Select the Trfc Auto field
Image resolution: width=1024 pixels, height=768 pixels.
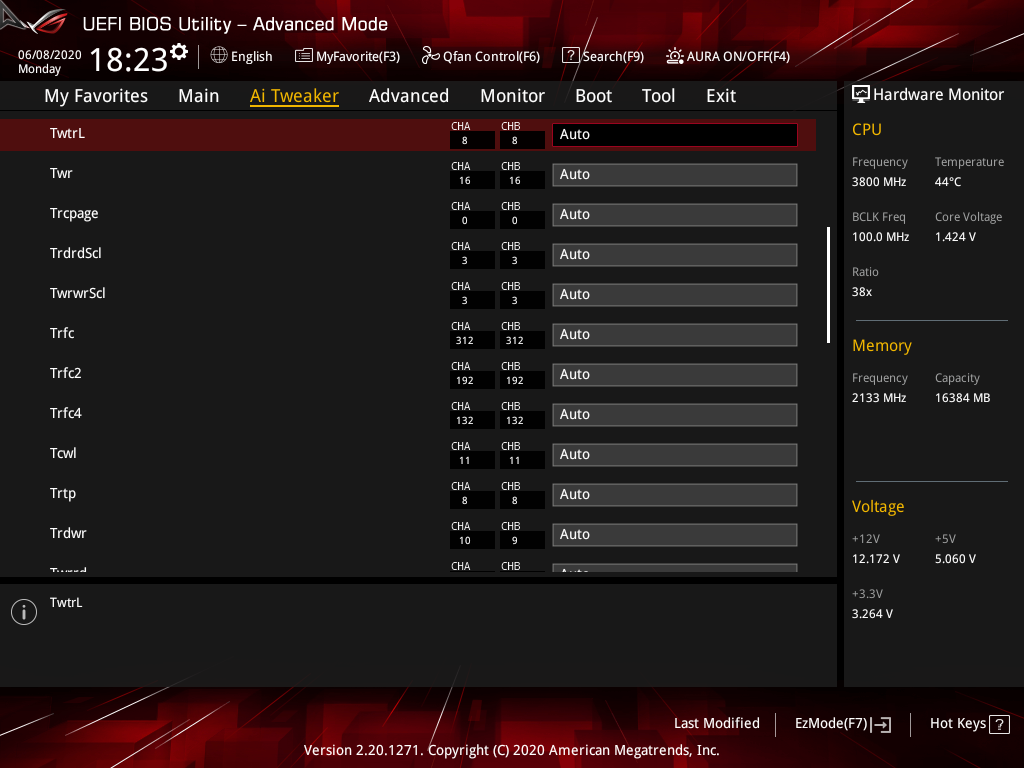point(675,334)
